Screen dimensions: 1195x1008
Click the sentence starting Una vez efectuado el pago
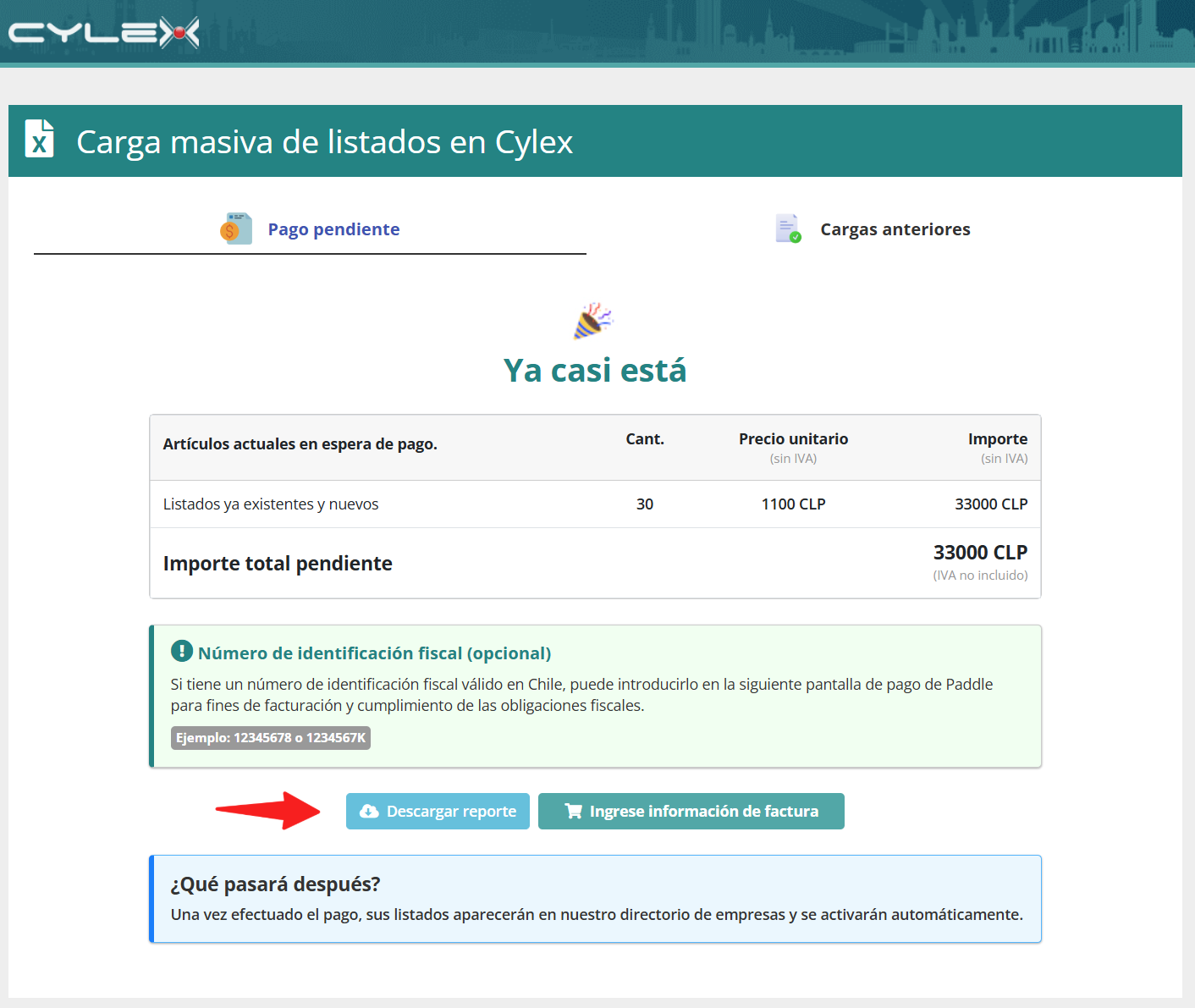[x=597, y=915]
